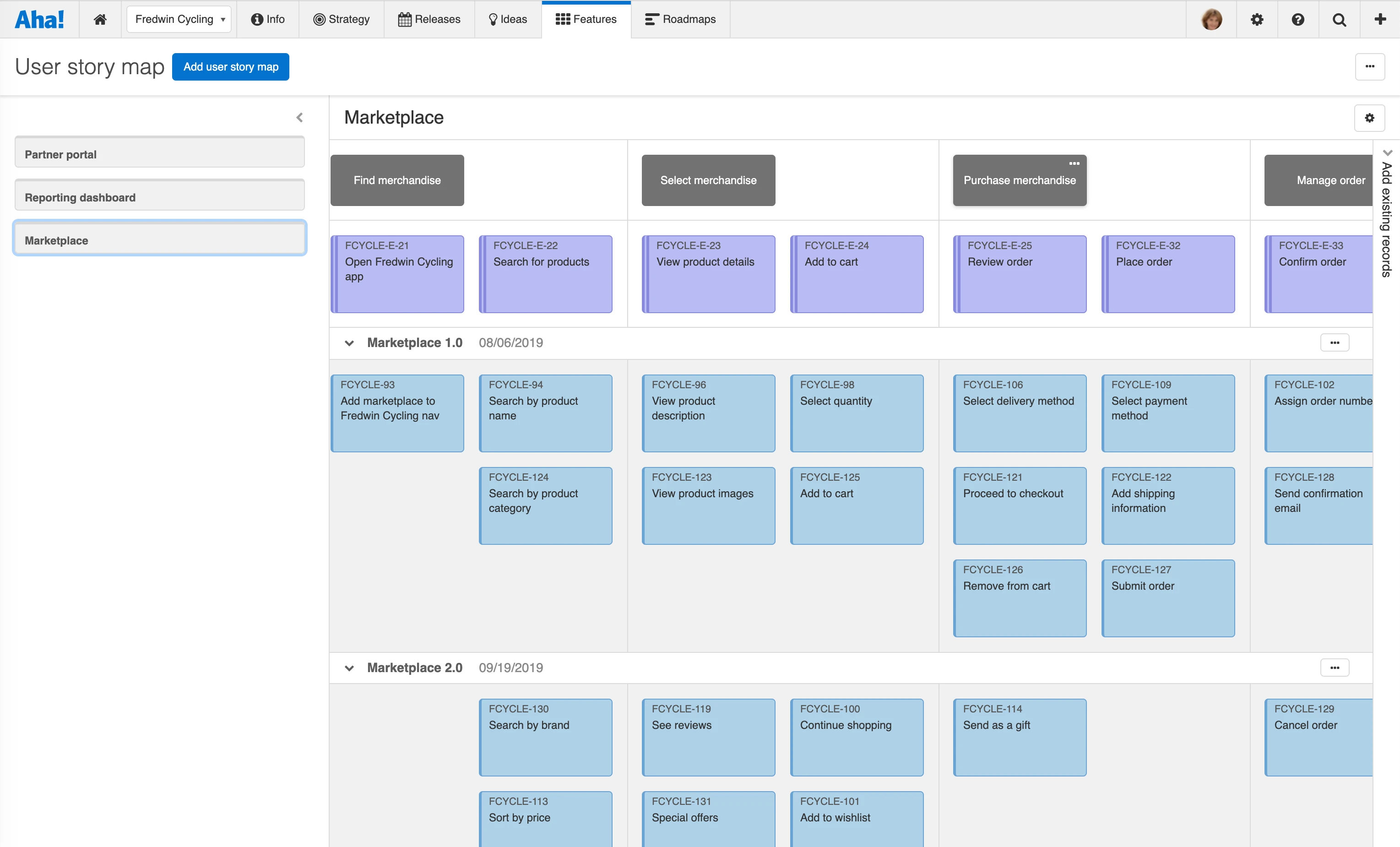Open Marketplace map settings gear
The image size is (1400, 847).
click(x=1369, y=118)
